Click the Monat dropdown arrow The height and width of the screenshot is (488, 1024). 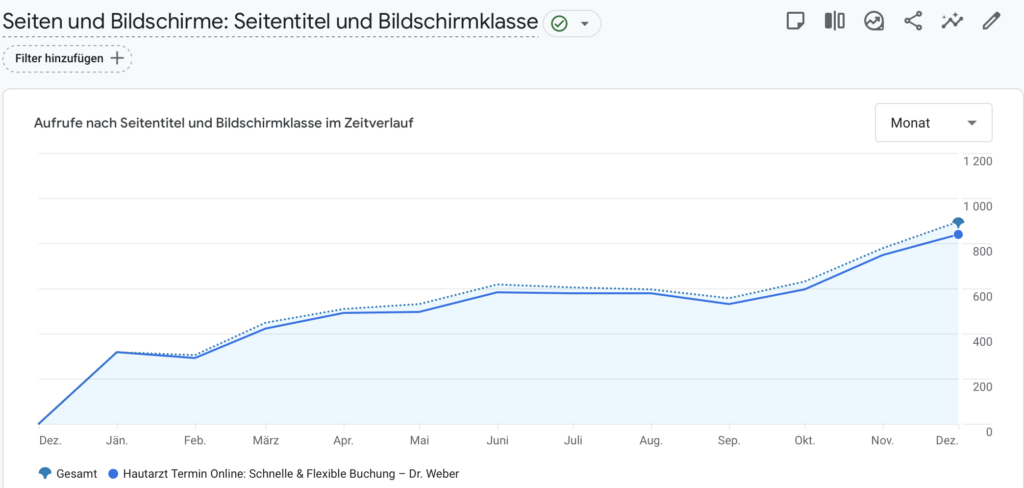click(971, 123)
